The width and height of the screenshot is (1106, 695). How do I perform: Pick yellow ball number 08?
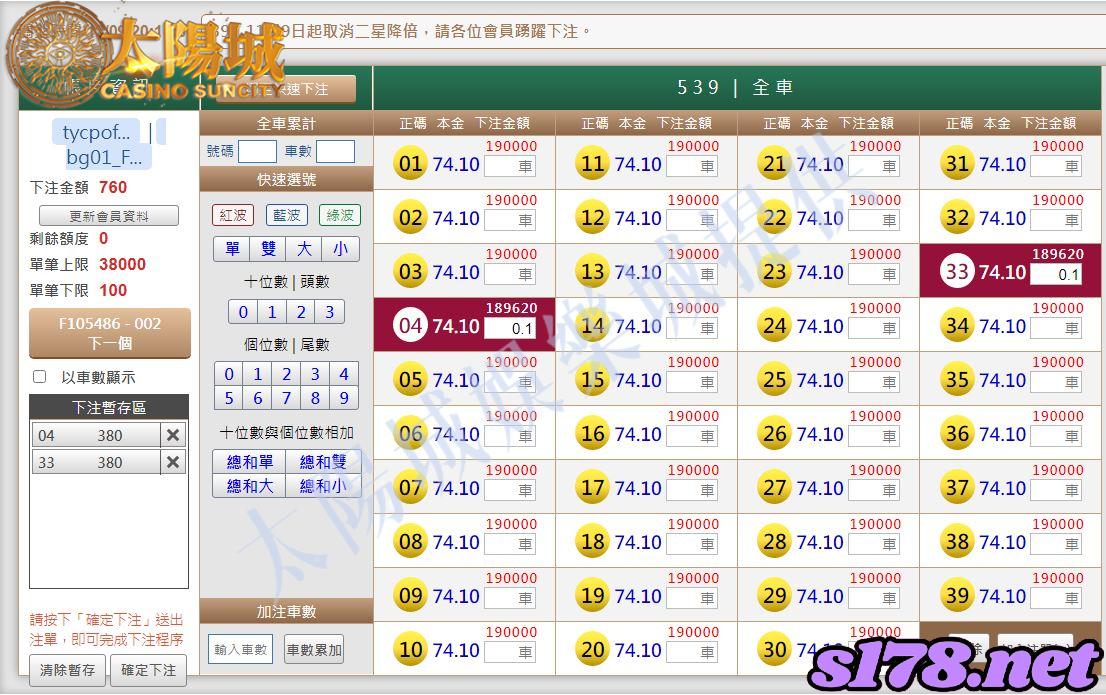click(410, 542)
